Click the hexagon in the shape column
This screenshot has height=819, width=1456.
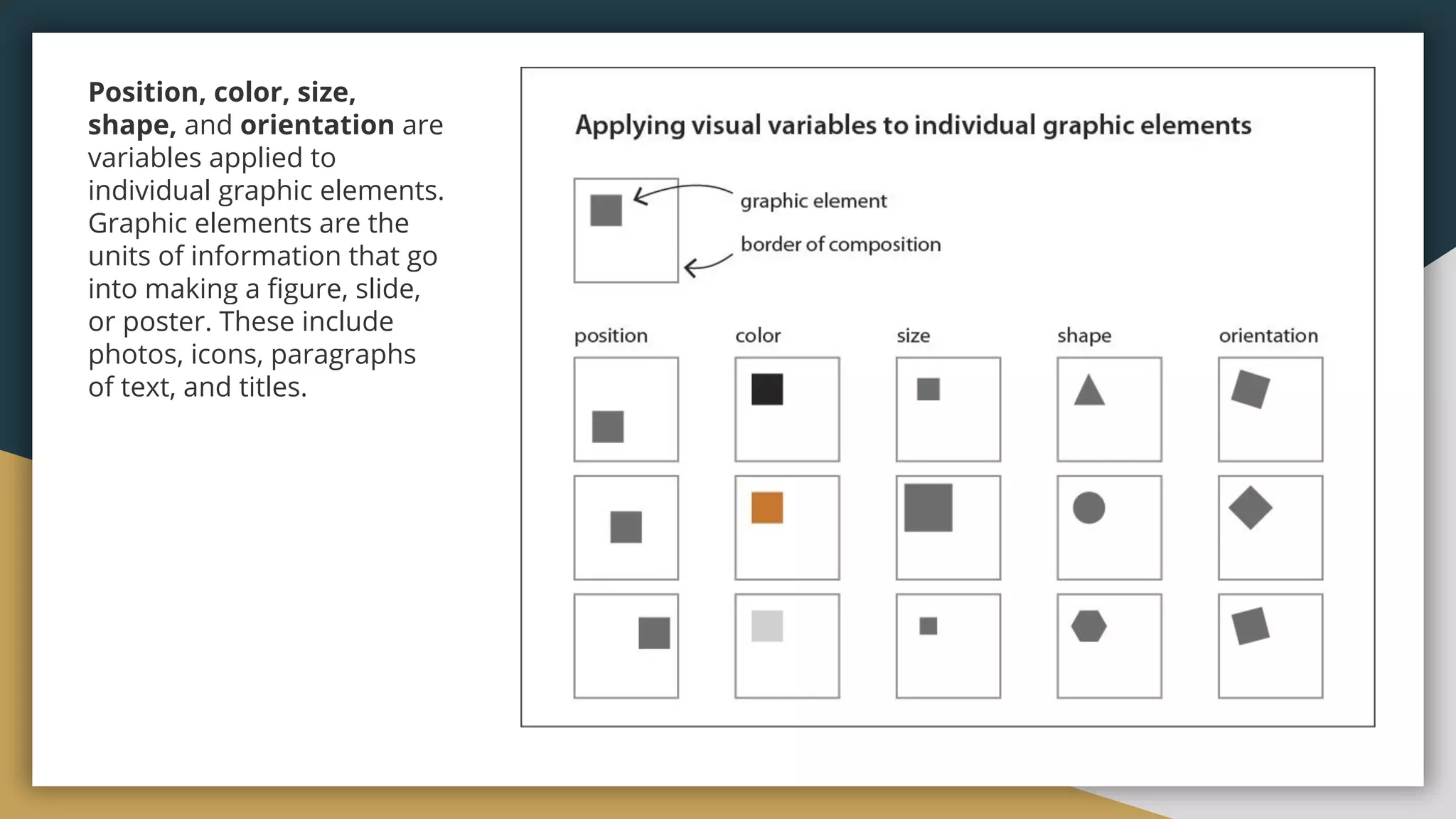pos(1089,626)
